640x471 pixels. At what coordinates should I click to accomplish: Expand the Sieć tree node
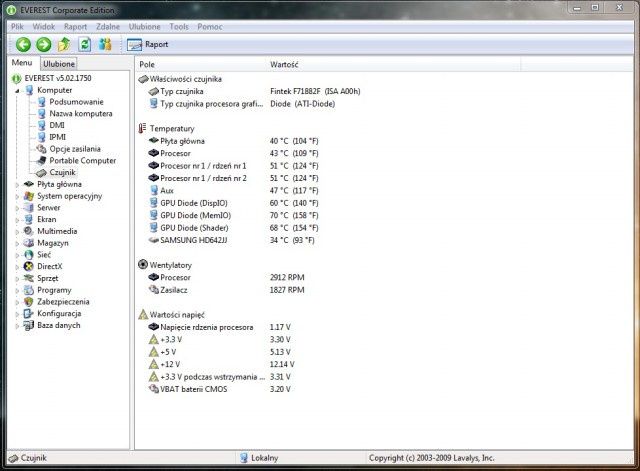17,255
